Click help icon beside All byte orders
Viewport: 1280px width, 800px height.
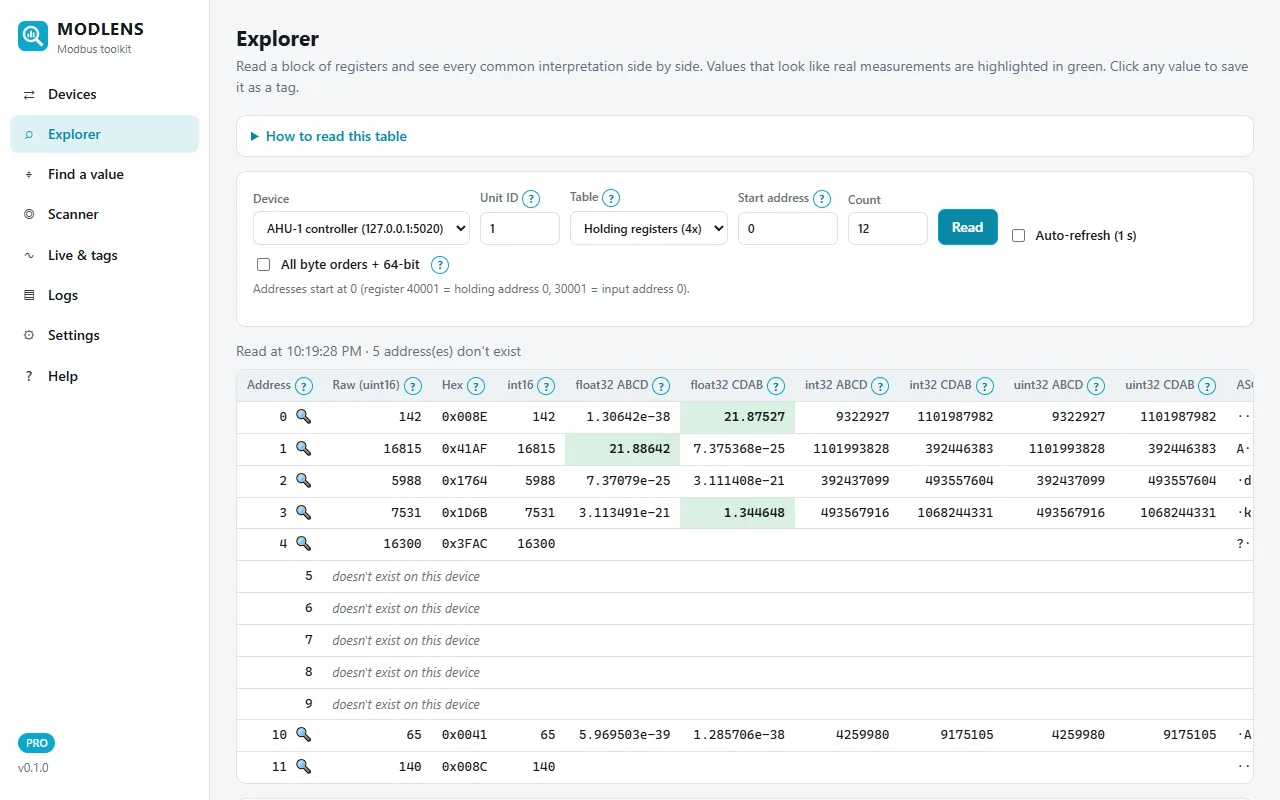pos(439,265)
